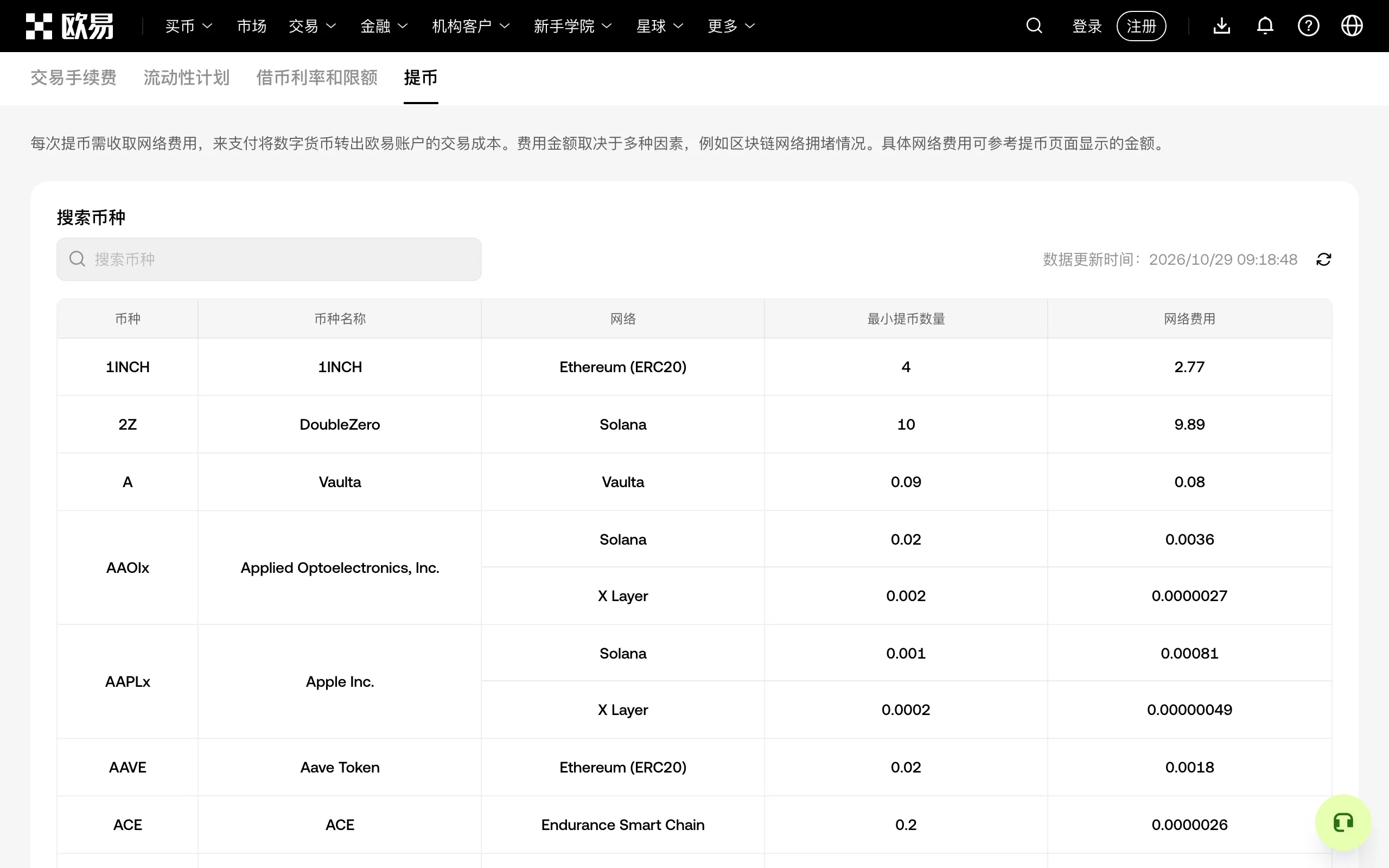Click the Endurance Smart Chain network cell
Viewport: 1389px width, 868px height.
623,825
